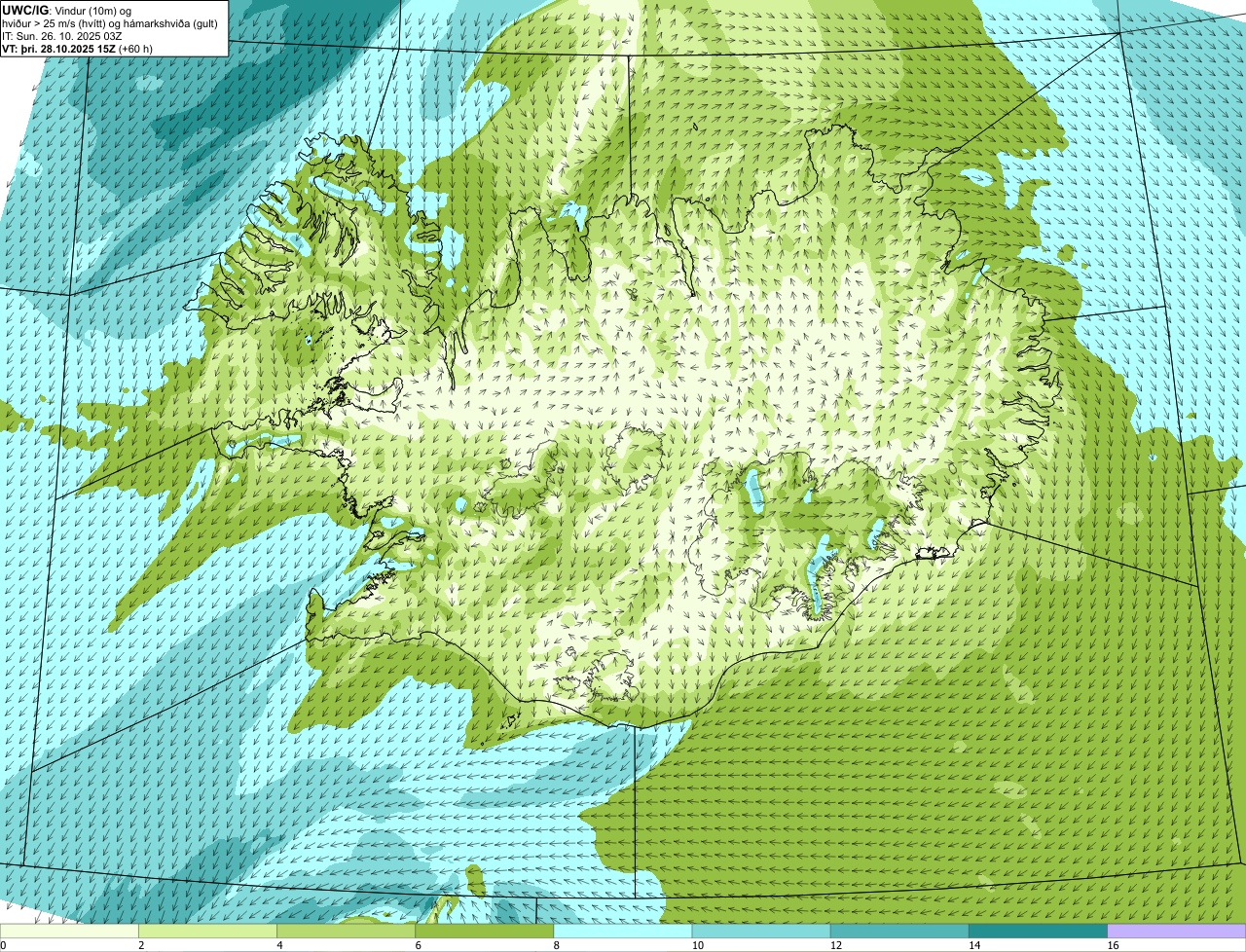Click the pale yellow 0–2 legend swatch
This screenshot has height=952, width=1246.
69,932
